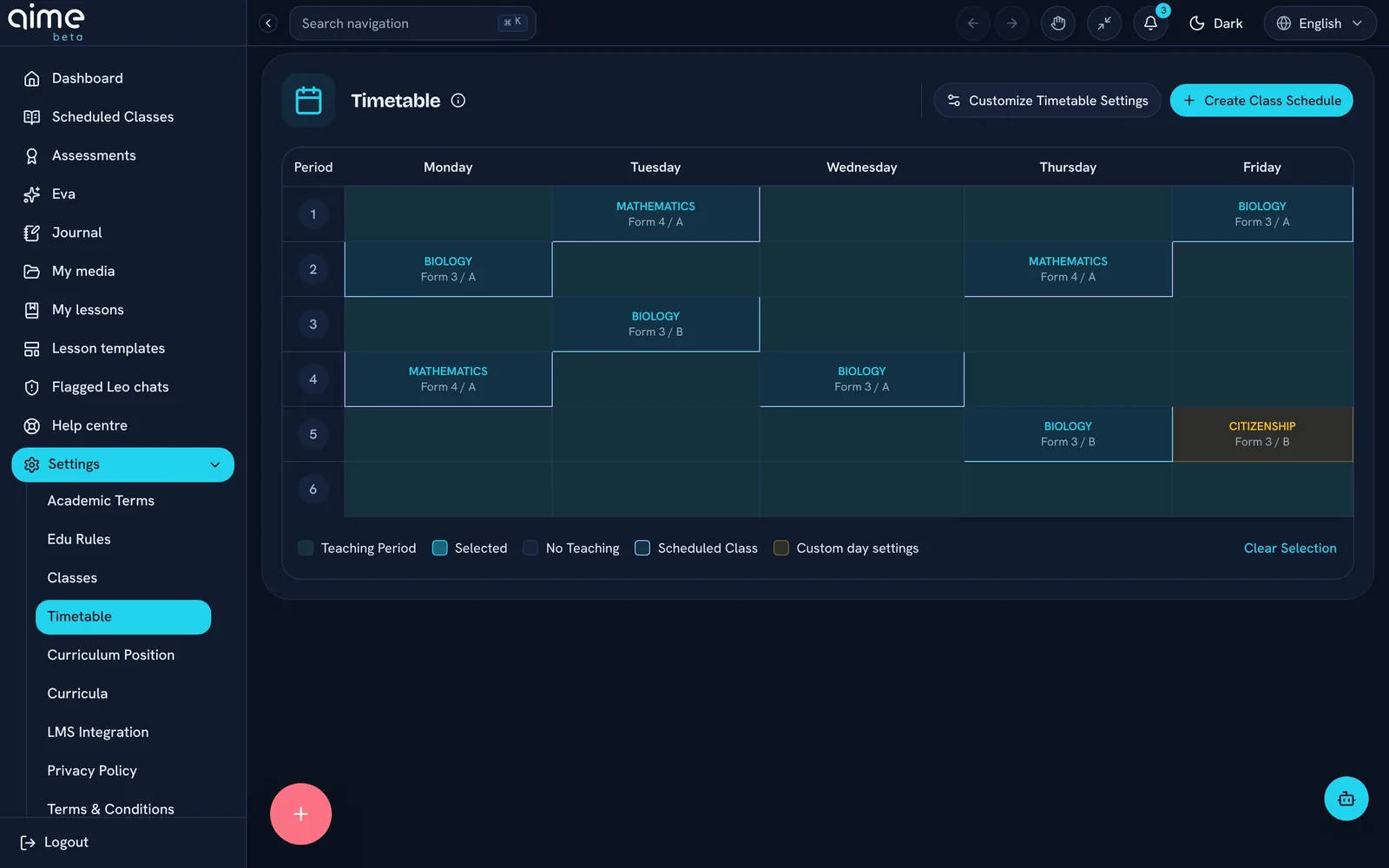Screen dimensions: 1389x868
Task: Click the hand icon in top bar
Action: click(1057, 23)
